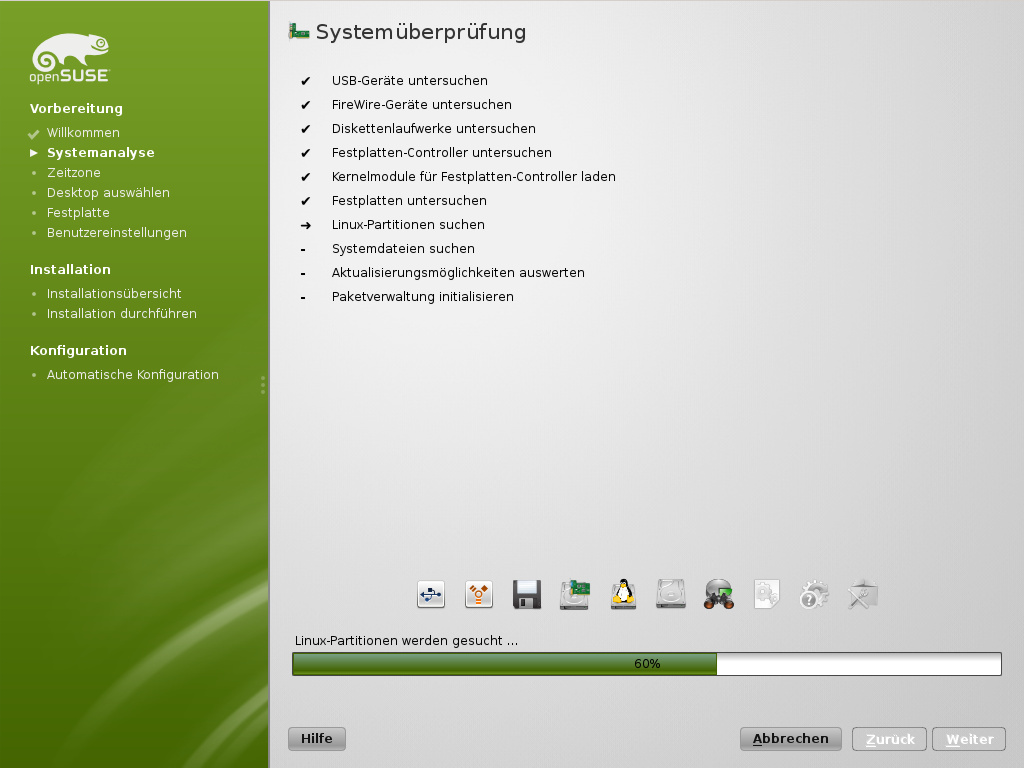This screenshot has height=768, width=1024.
Task: Click 'Systemdateien suchen' text
Action: click(x=403, y=249)
